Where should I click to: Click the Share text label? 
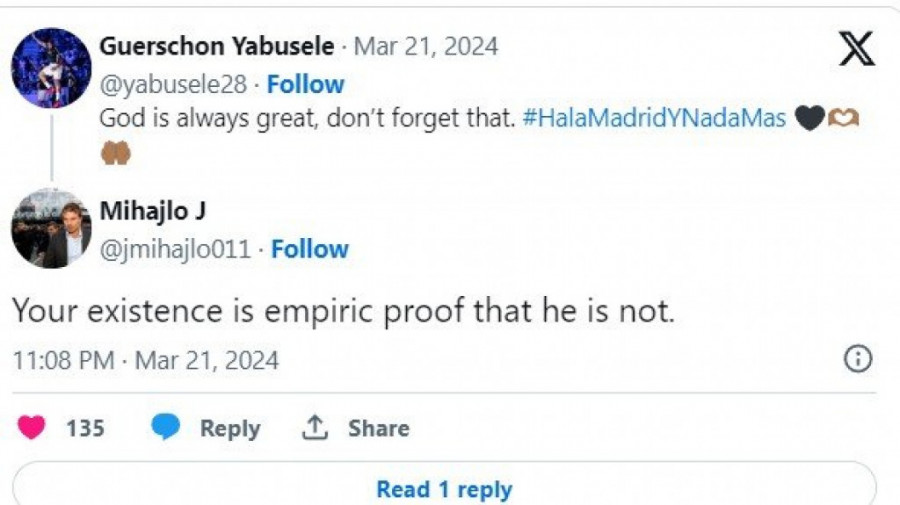(378, 428)
